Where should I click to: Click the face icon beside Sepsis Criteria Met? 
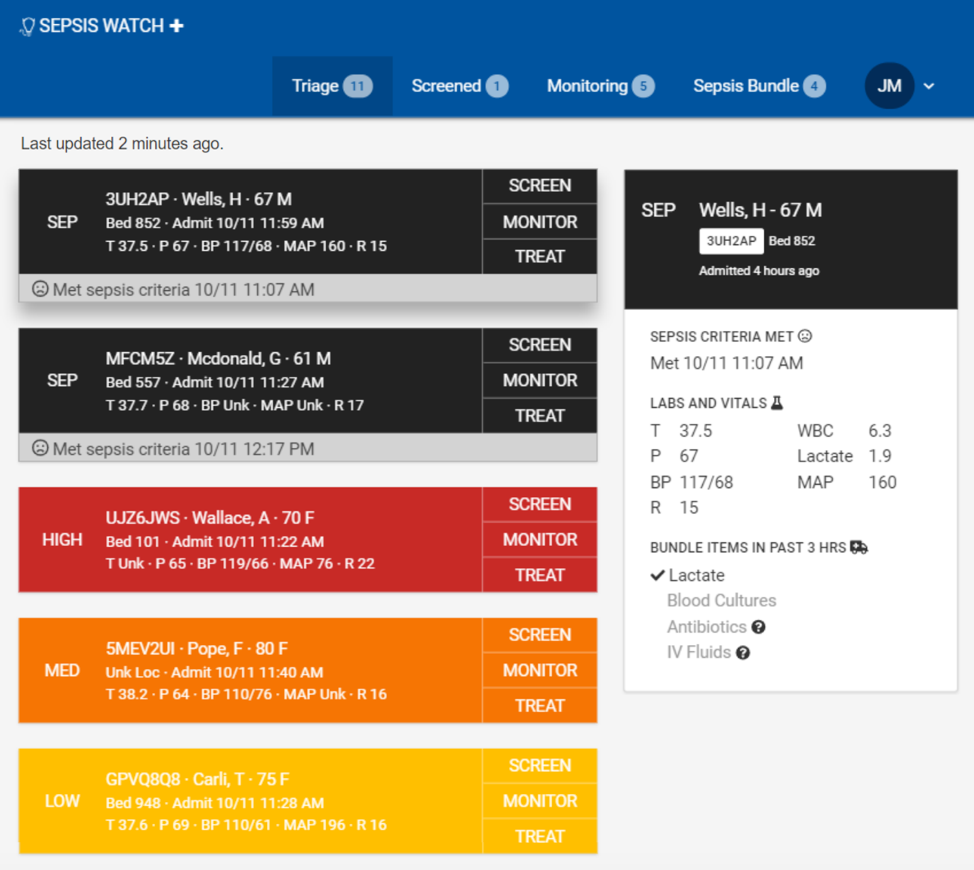[805, 337]
